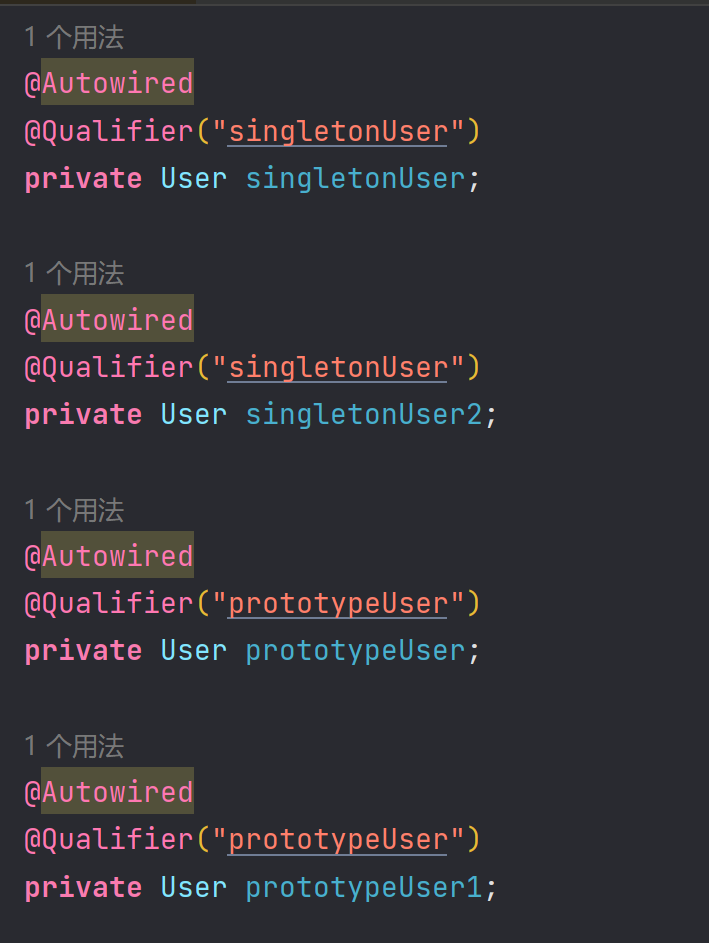Select the @Autowired annotation above singletonUser2

point(109,319)
